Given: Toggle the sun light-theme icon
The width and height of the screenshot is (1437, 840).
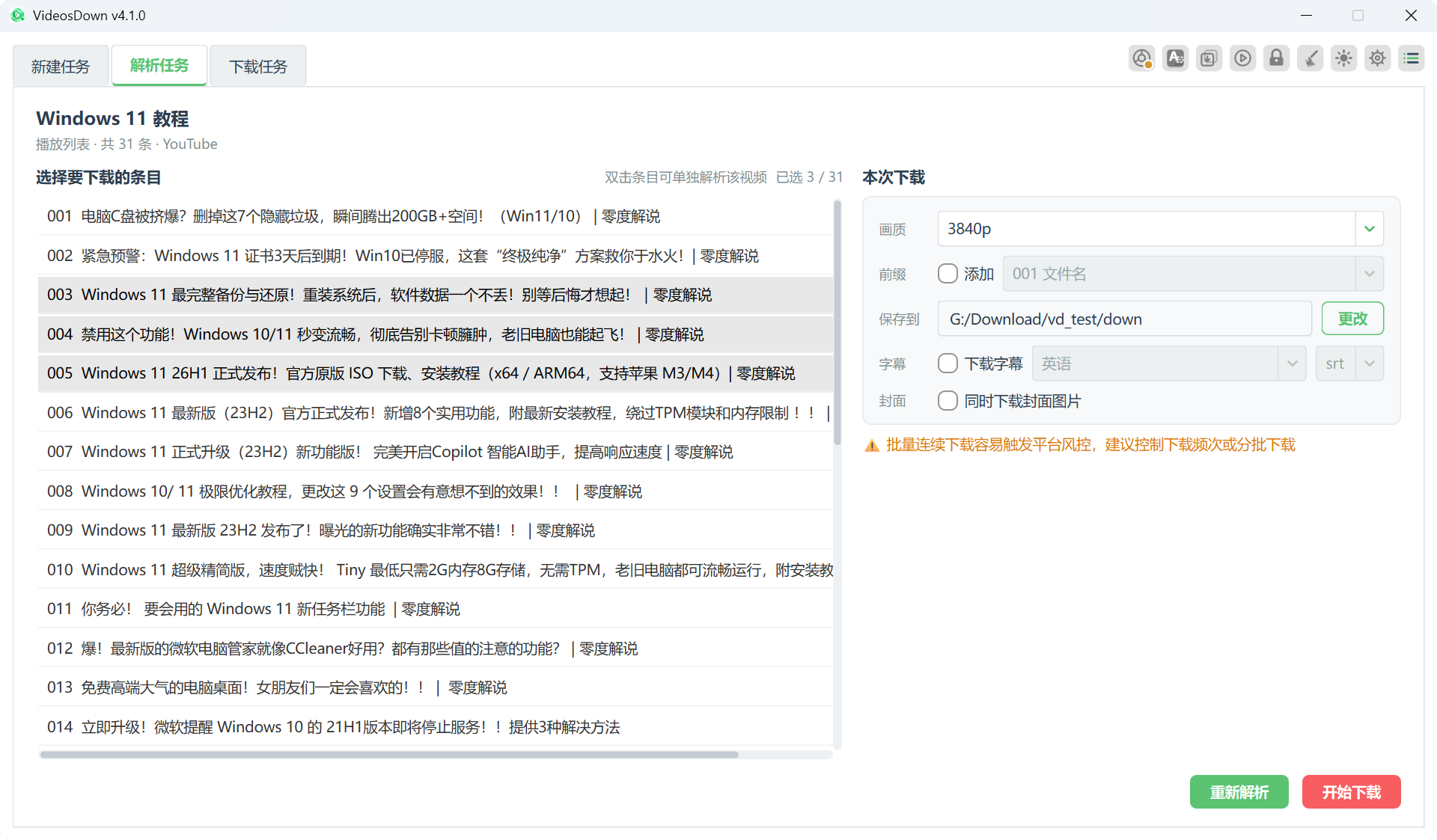Looking at the screenshot, I should coord(1344,58).
